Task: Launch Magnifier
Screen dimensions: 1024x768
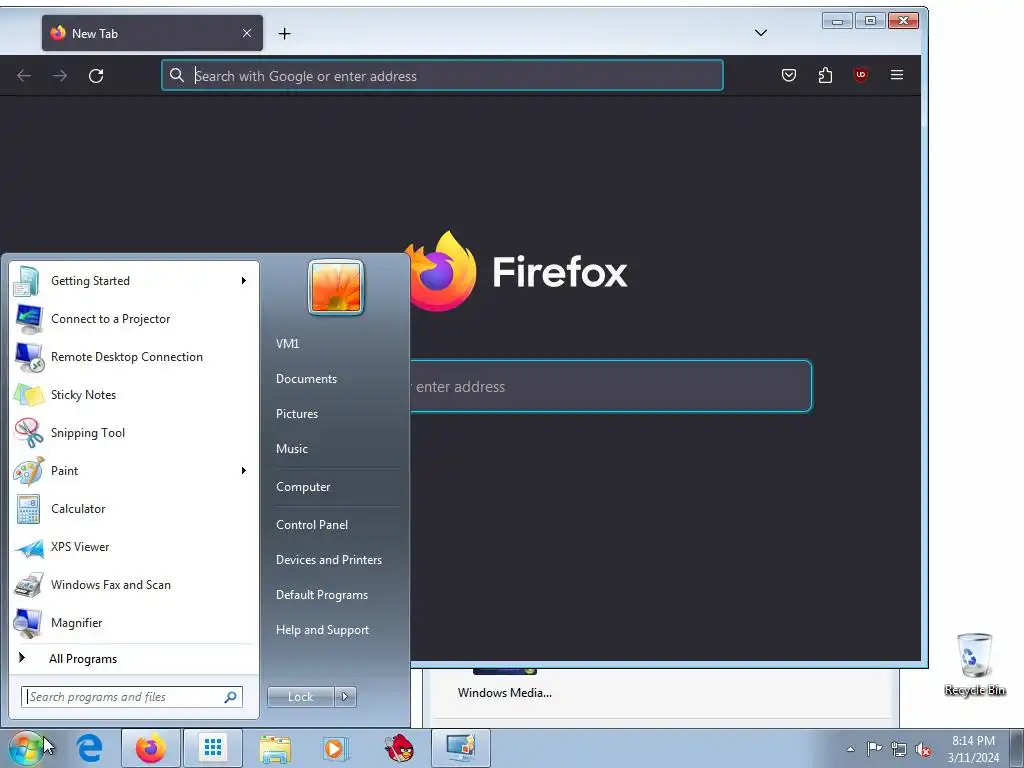Action: [x=133, y=622]
